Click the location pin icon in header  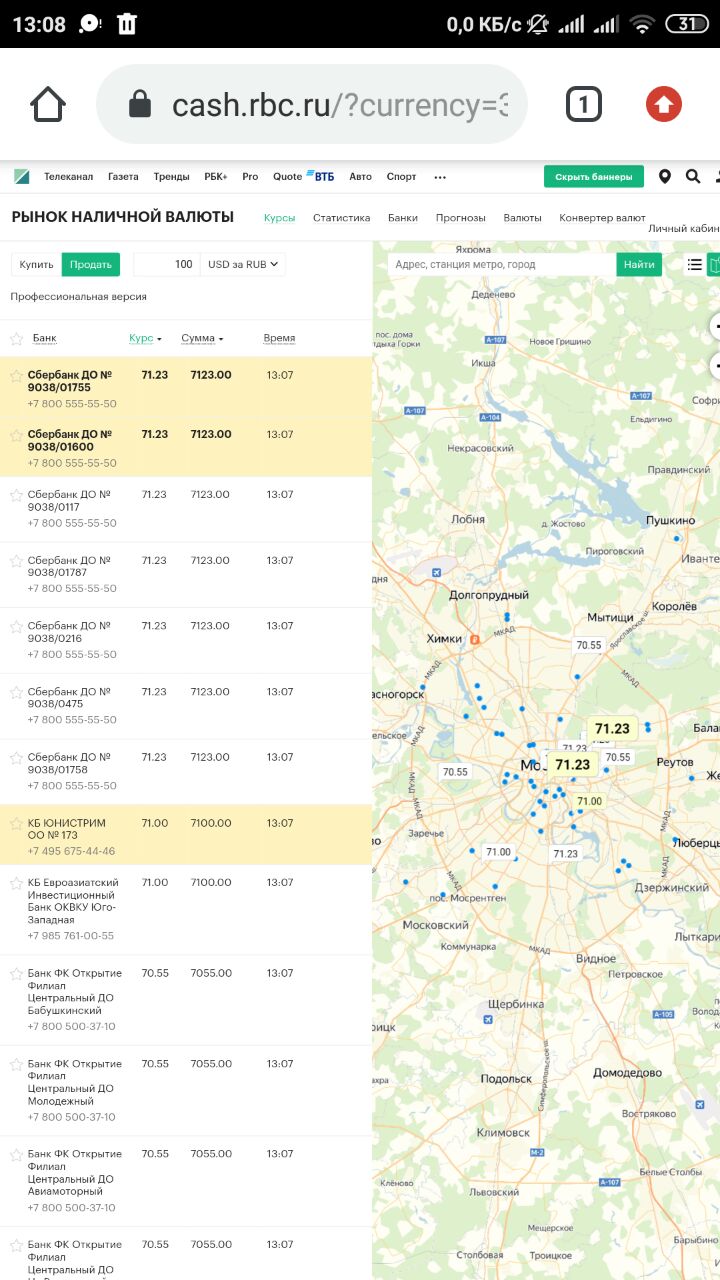pos(665,177)
